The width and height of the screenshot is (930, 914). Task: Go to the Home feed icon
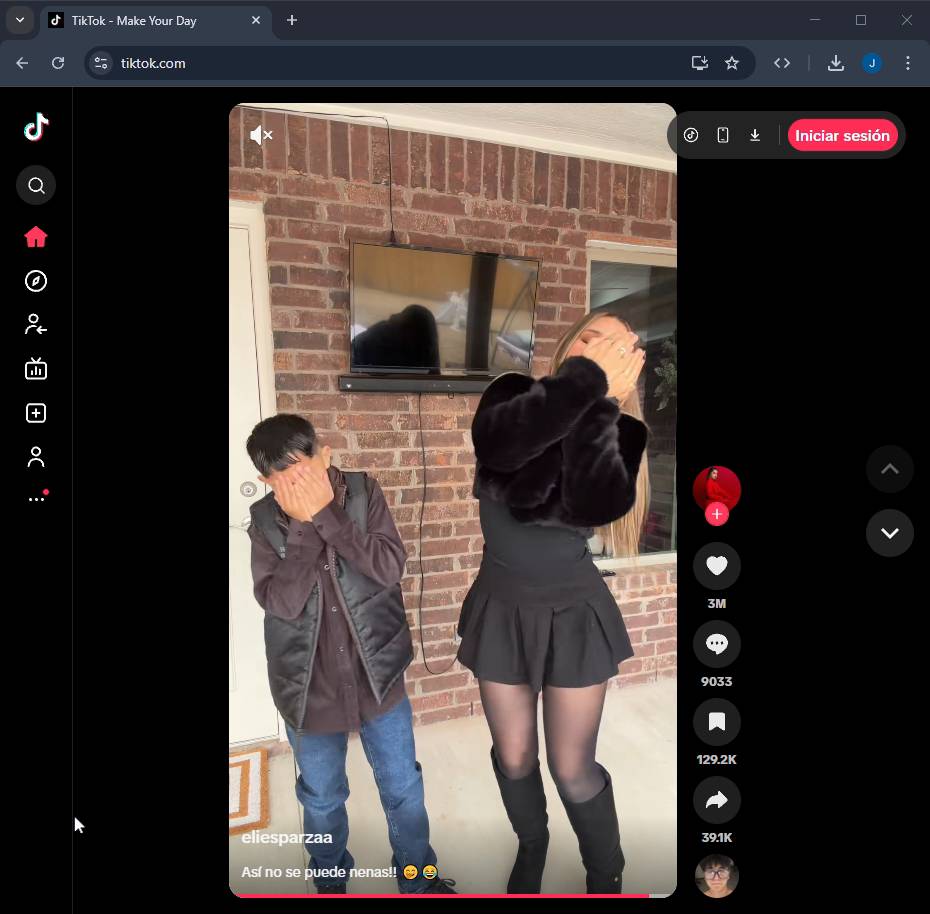36,237
